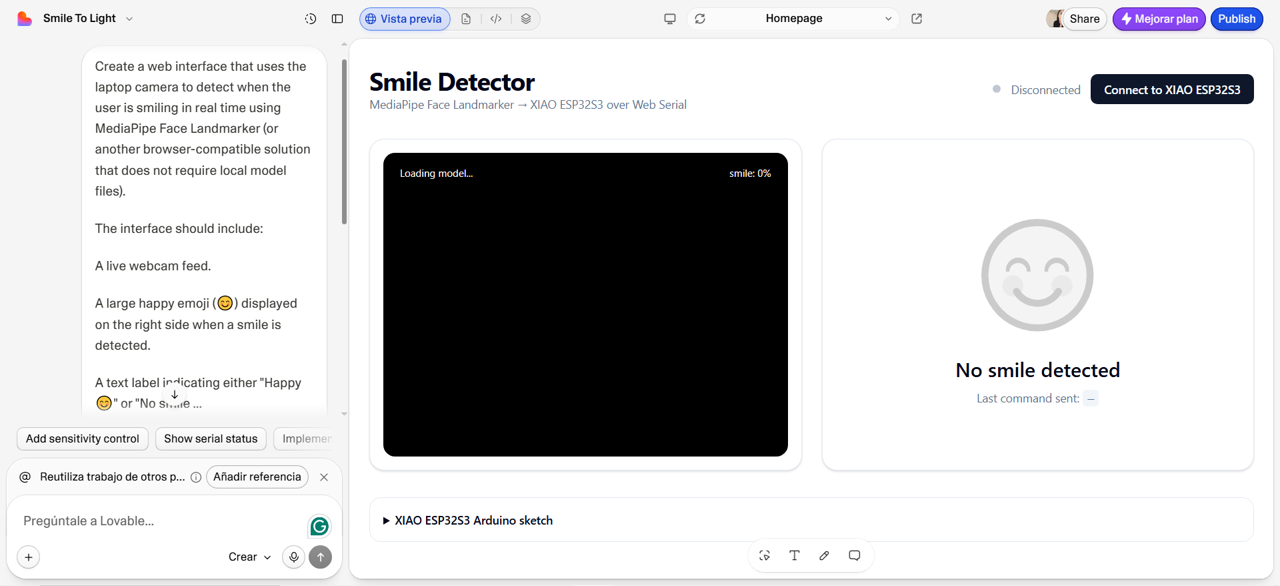Open the file document view icon

(x=466, y=19)
